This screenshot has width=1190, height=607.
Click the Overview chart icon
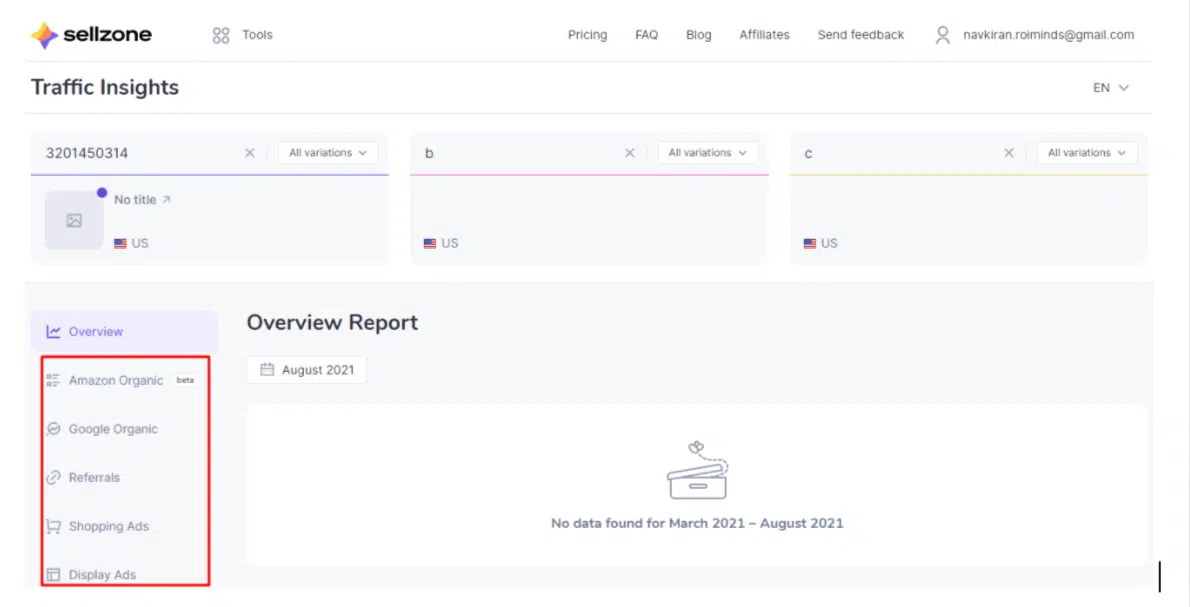point(53,332)
